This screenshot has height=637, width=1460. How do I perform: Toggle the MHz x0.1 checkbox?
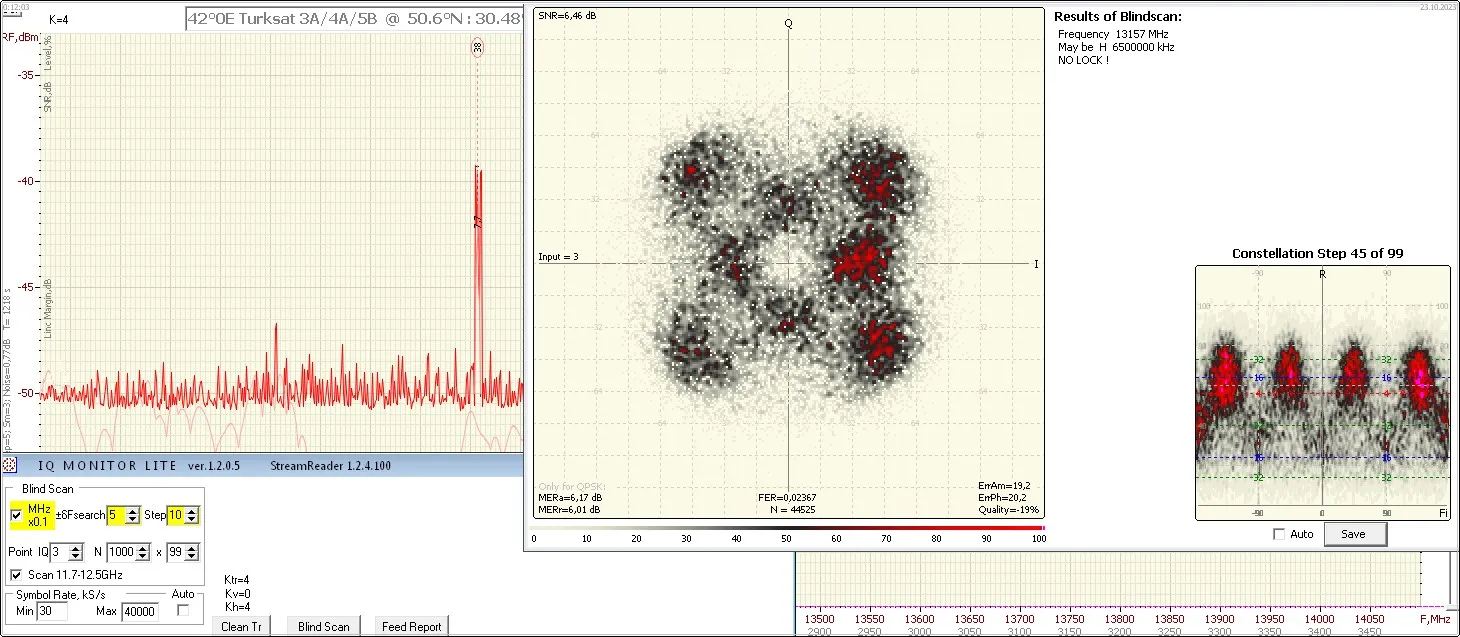(16, 515)
